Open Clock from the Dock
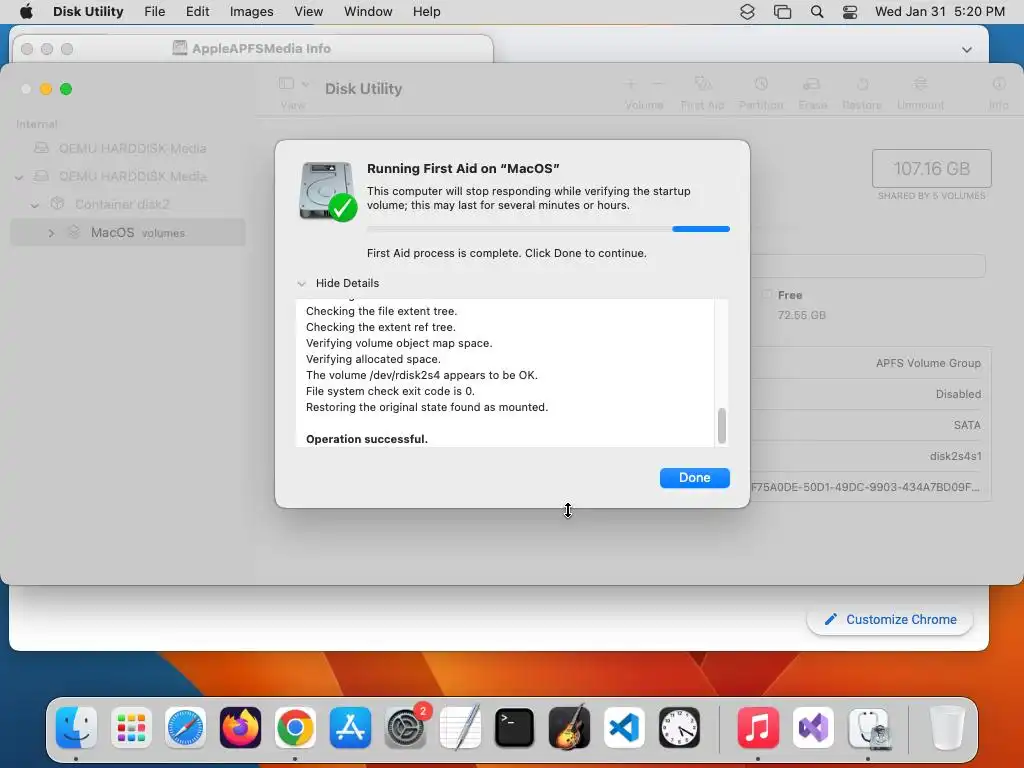Screen dimensions: 1024x768 coord(679,728)
